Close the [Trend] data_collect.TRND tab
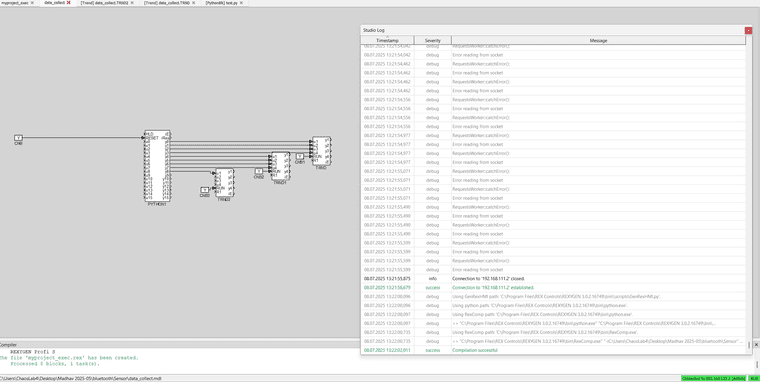This screenshot has height=382, width=760. pyautogui.click(x=193, y=3)
